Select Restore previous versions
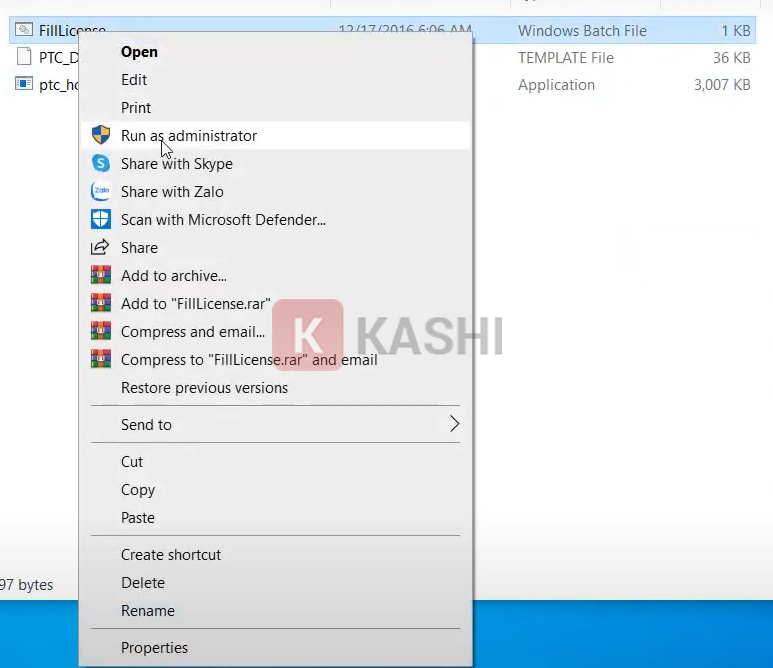Image resolution: width=773 pixels, height=668 pixels. point(204,387)
